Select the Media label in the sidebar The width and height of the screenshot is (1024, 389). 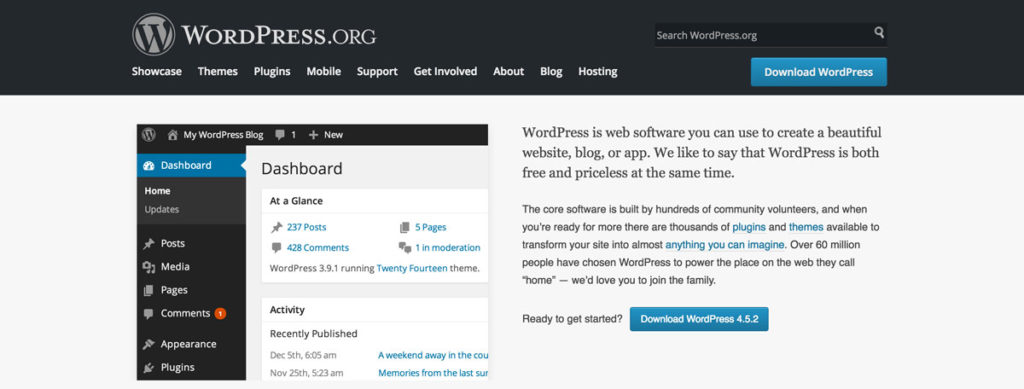(175, 267)
